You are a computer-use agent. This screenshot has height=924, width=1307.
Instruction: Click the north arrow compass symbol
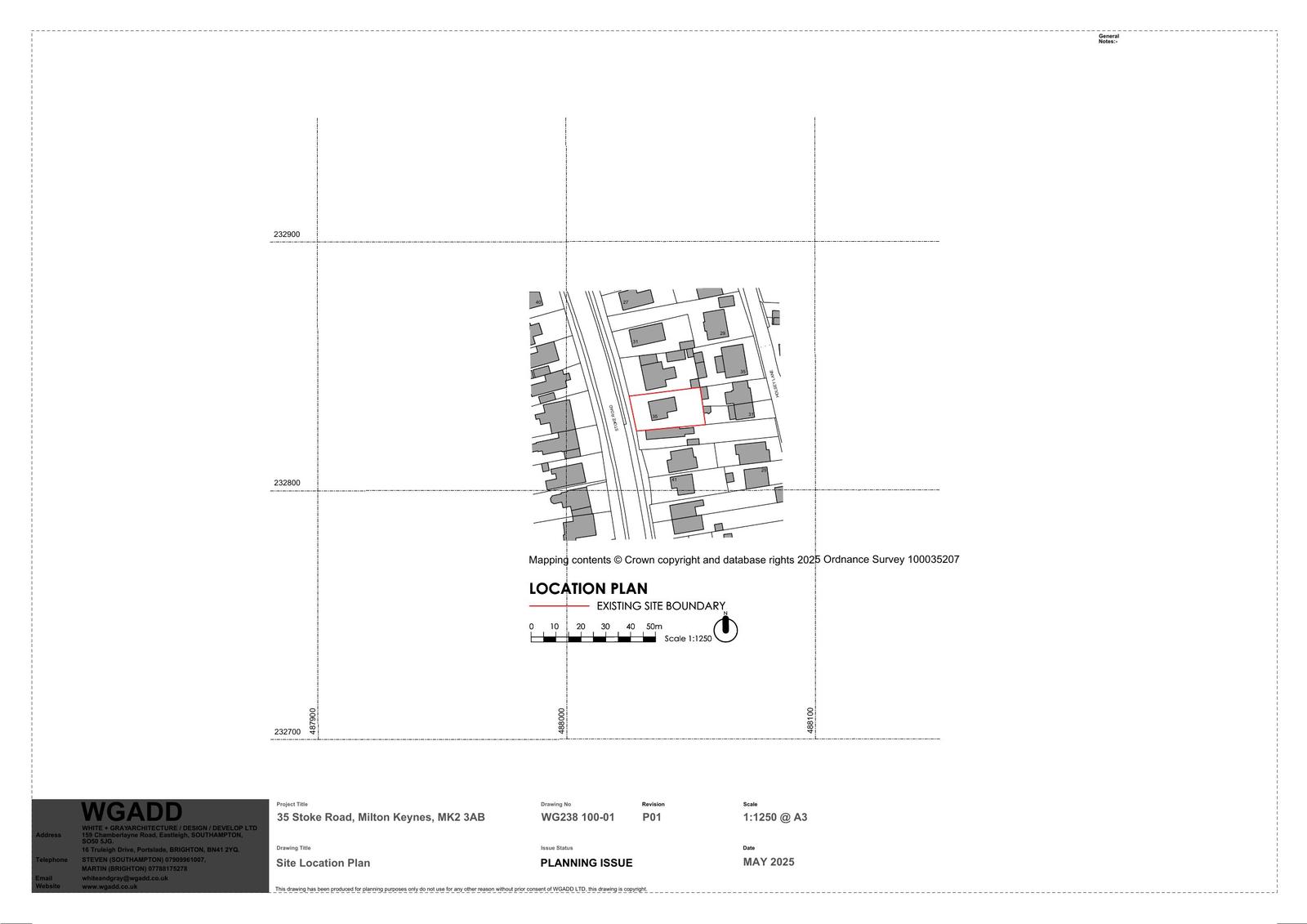pos(725,629)
